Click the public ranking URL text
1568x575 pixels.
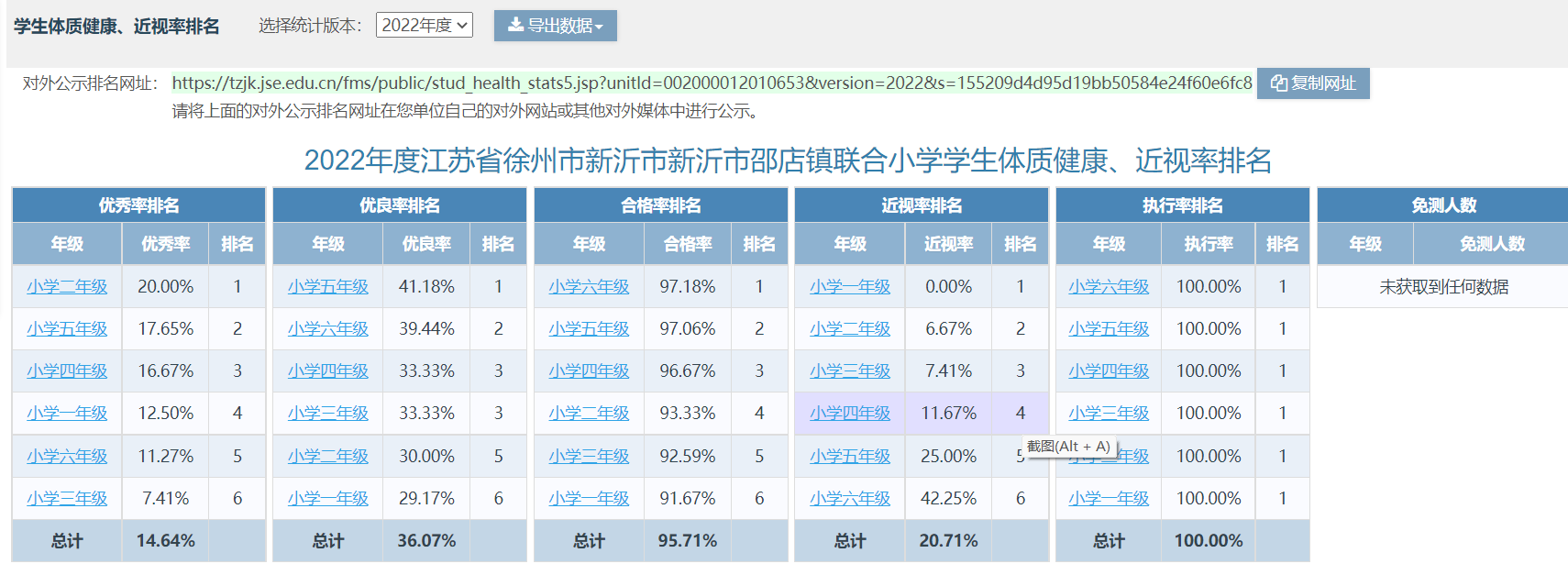(x=712, y=83)
